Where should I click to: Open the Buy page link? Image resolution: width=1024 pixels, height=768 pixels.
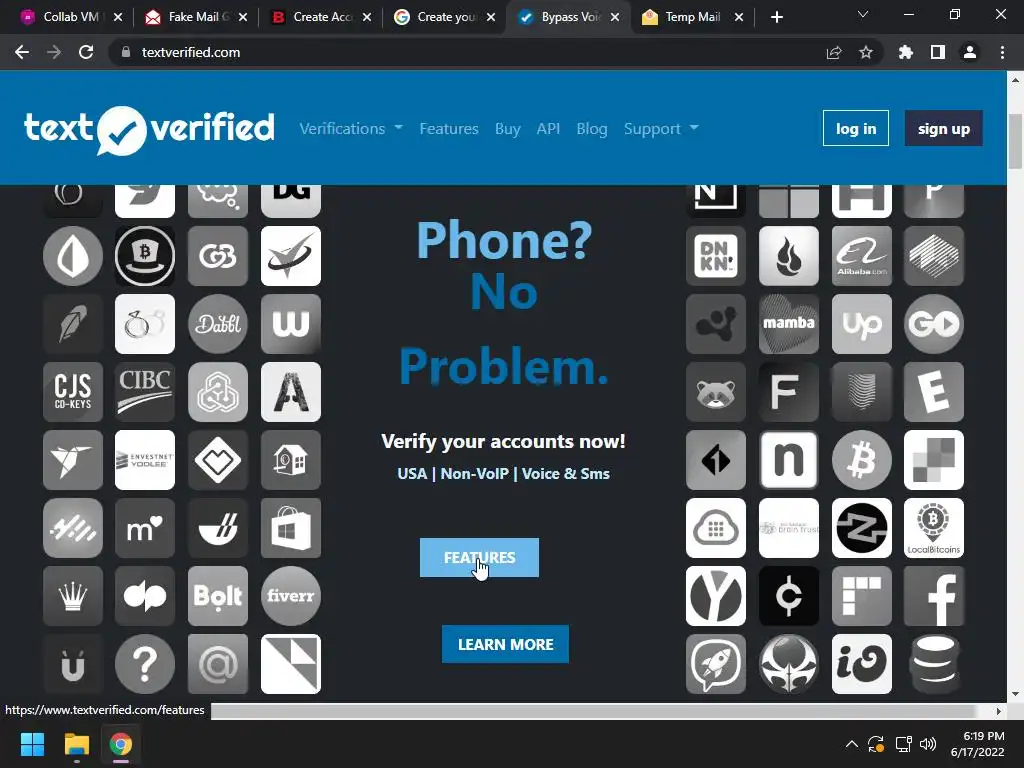click(507, 129)
